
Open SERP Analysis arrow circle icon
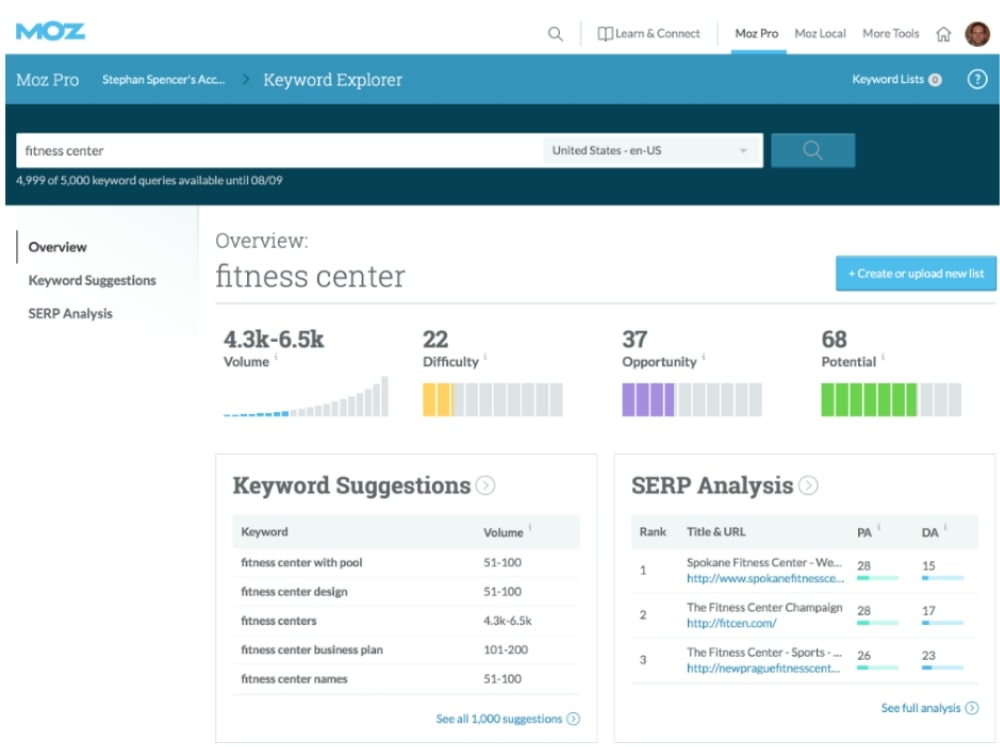[808, 485]
